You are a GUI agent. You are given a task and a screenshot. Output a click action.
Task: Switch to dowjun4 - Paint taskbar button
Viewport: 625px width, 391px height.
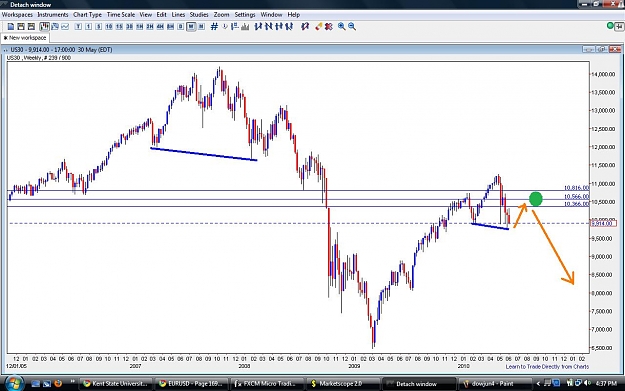[x=494, y=383]
